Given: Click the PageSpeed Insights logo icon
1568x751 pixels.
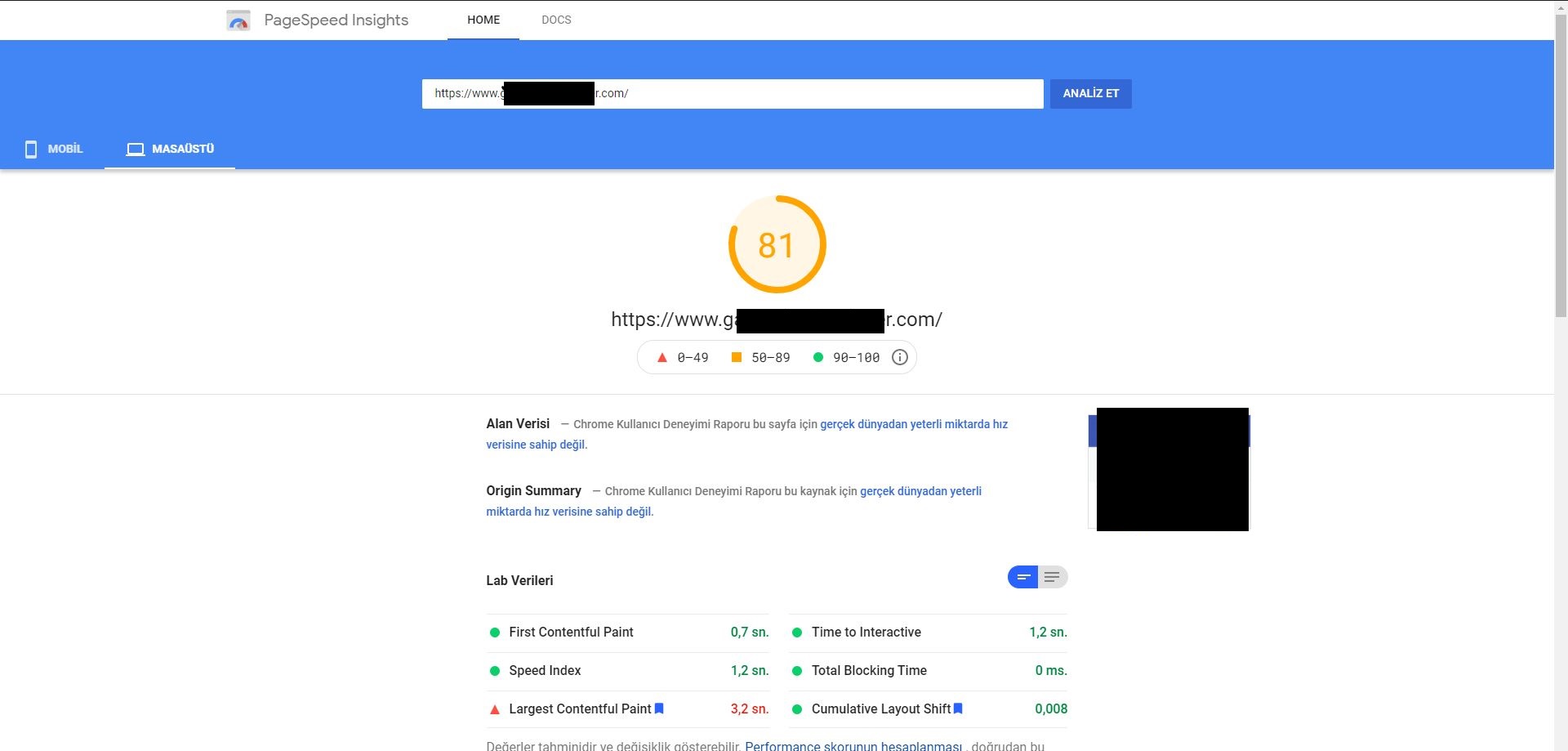Looking at the screenshot, I should click(238, 20).
